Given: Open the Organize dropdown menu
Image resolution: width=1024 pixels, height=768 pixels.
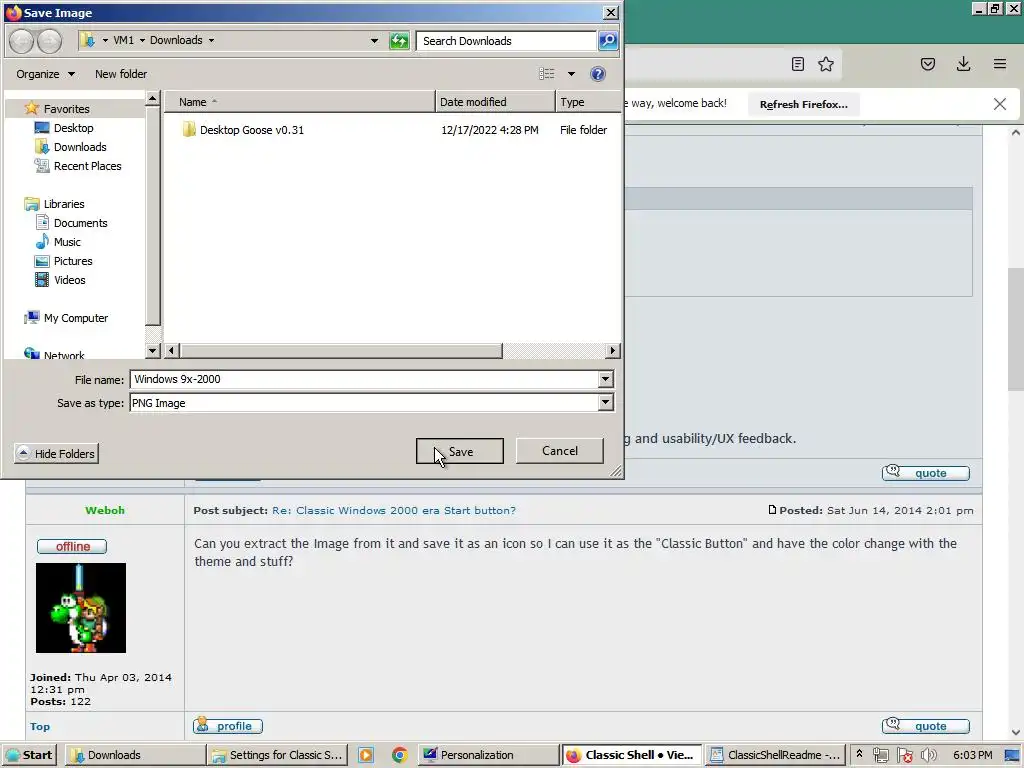Looking at the screenshot, I should [x=45, y=74].
